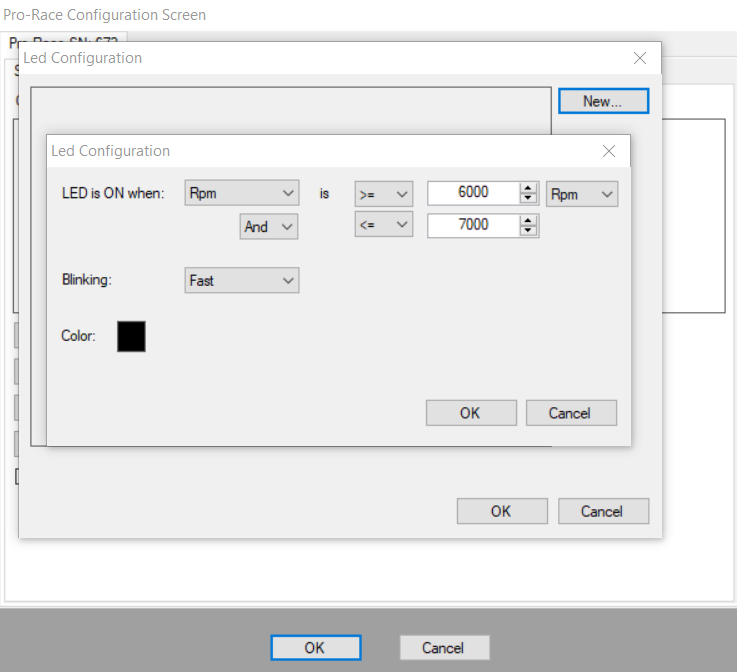Open the '>=' comparison operator dropdown
Screen dimensions: 737x672
coord(384,194)
